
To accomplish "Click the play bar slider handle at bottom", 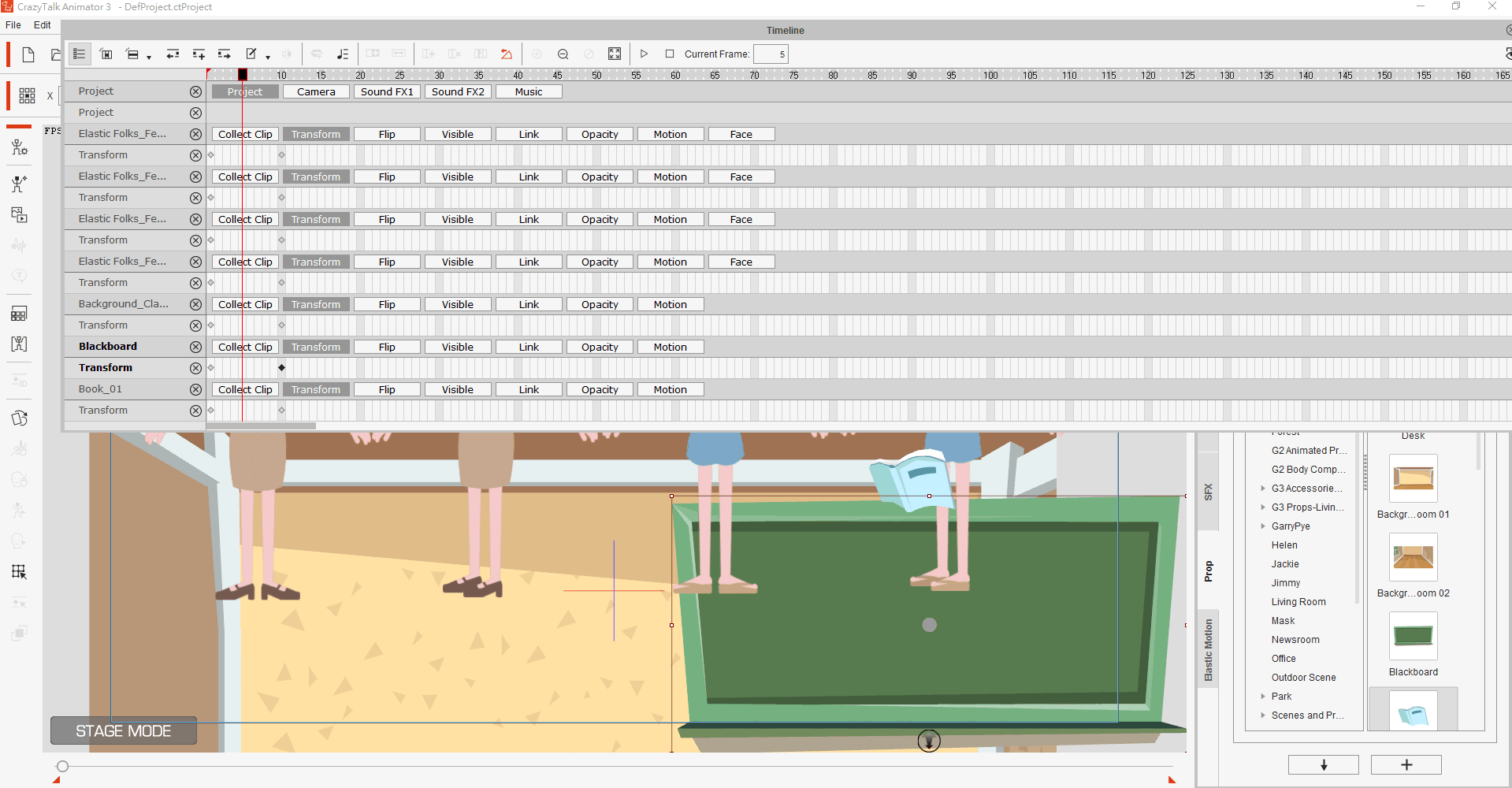I will 62,766.
